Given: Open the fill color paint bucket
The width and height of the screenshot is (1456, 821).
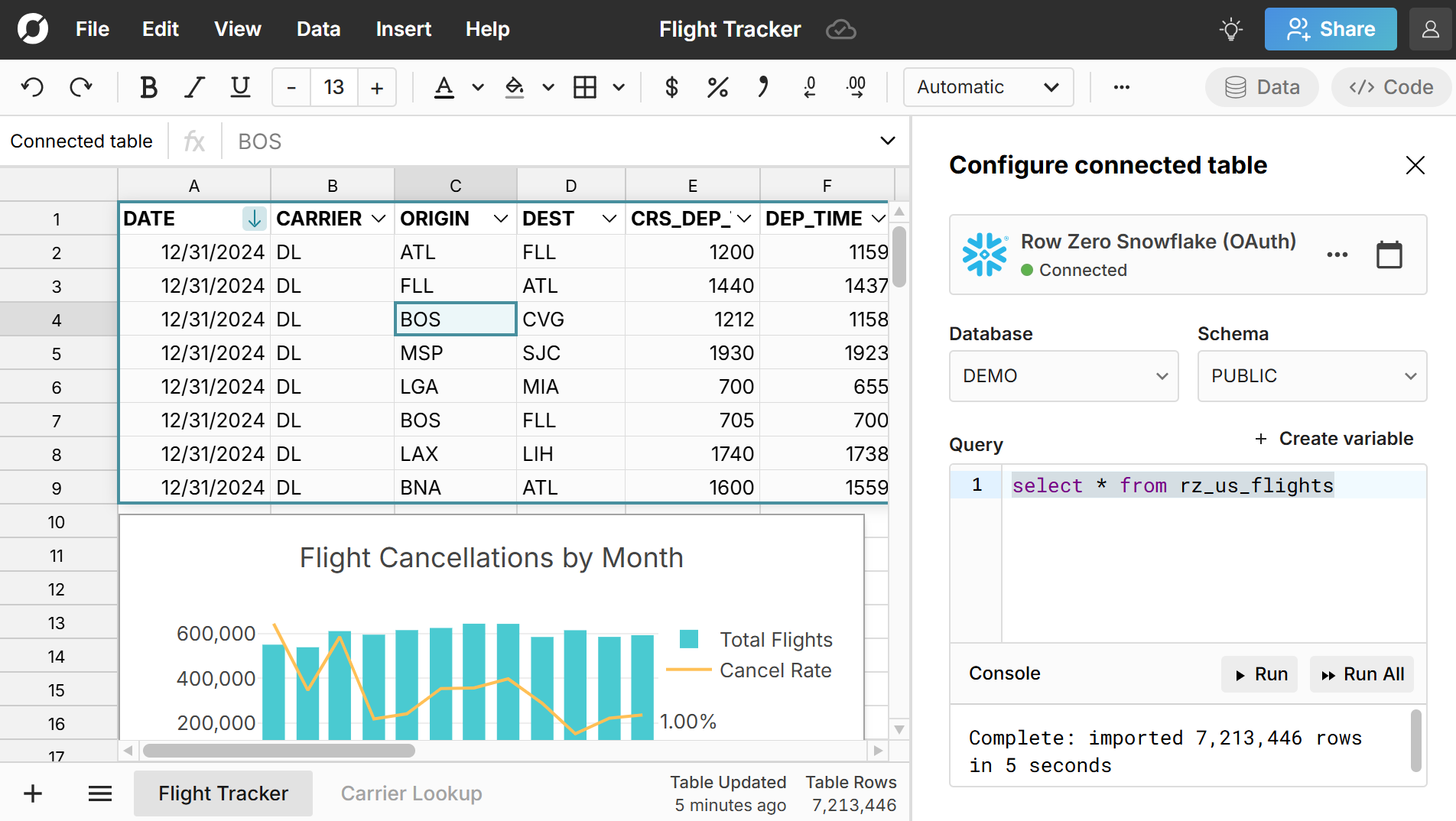Looking at the screenshot, I should [515, 87].
